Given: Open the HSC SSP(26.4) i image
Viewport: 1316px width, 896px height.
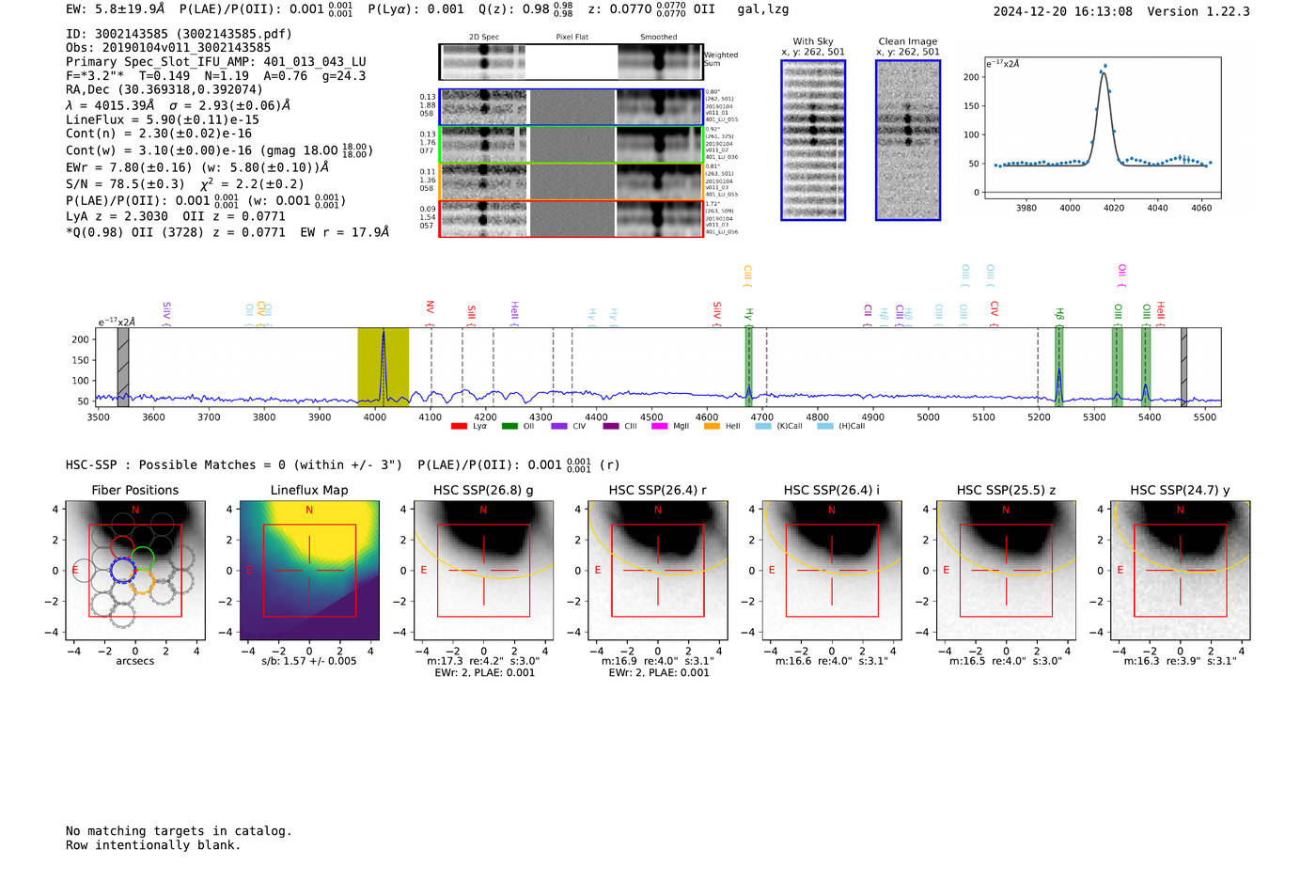Looking at the screenshot, I should click(832, 571).
